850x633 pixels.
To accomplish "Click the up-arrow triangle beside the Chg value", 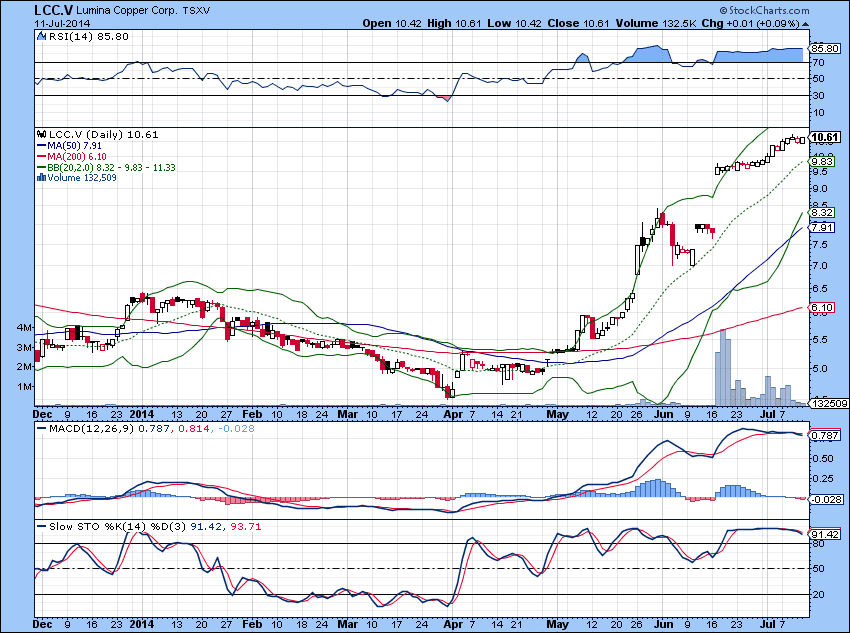I will point(806,24).
